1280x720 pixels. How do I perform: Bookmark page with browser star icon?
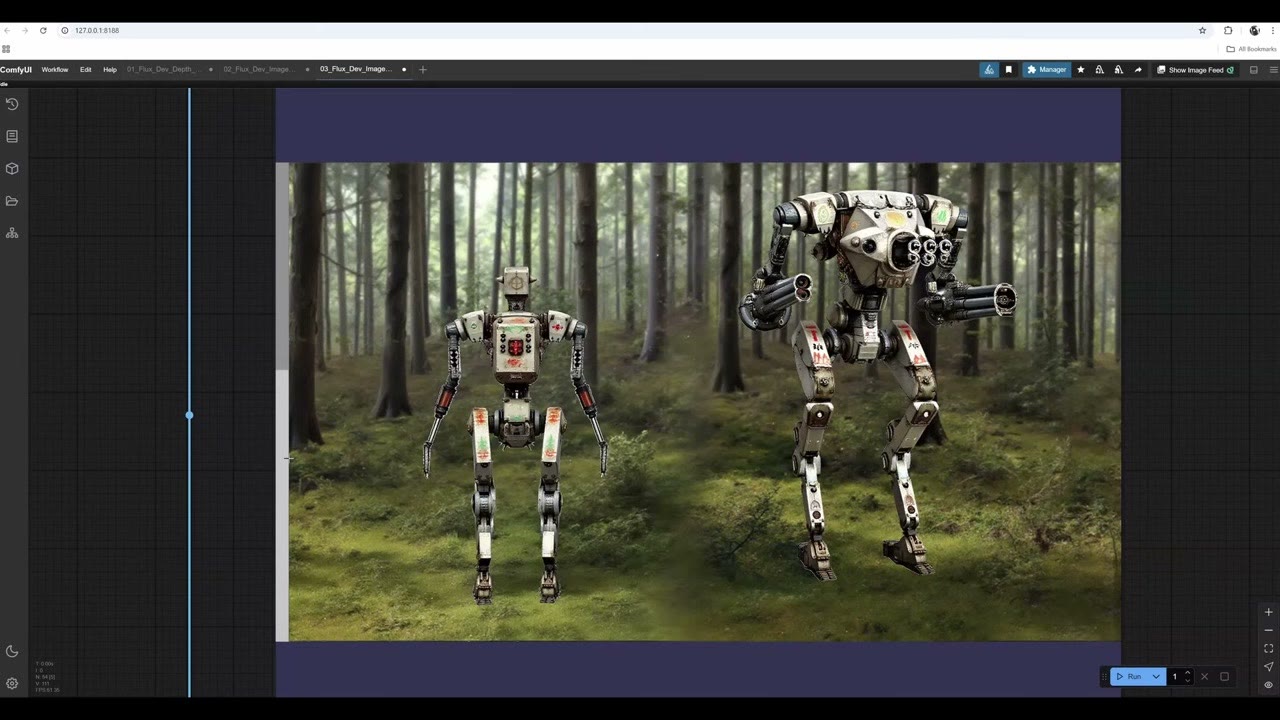[1202, 31]
